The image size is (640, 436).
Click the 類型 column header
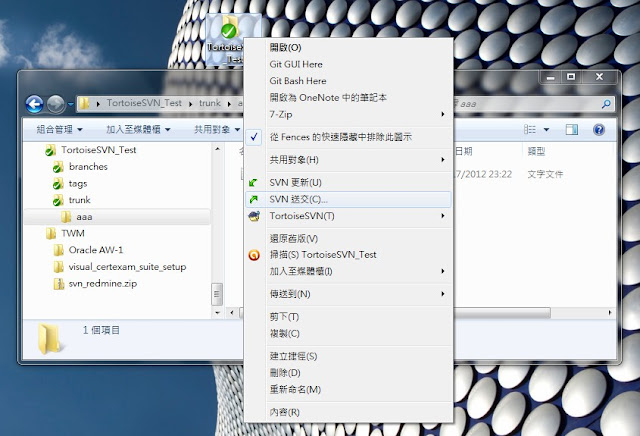(536, 151)
